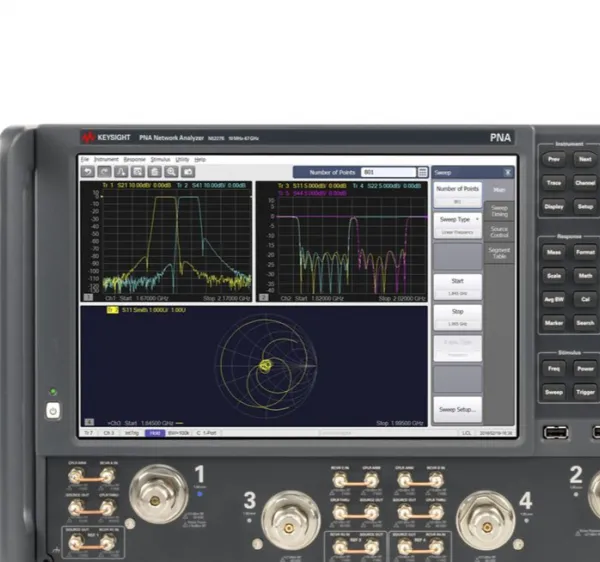Open the Response menu
This screenshot has height=562, width=600.
coord(134,160)
